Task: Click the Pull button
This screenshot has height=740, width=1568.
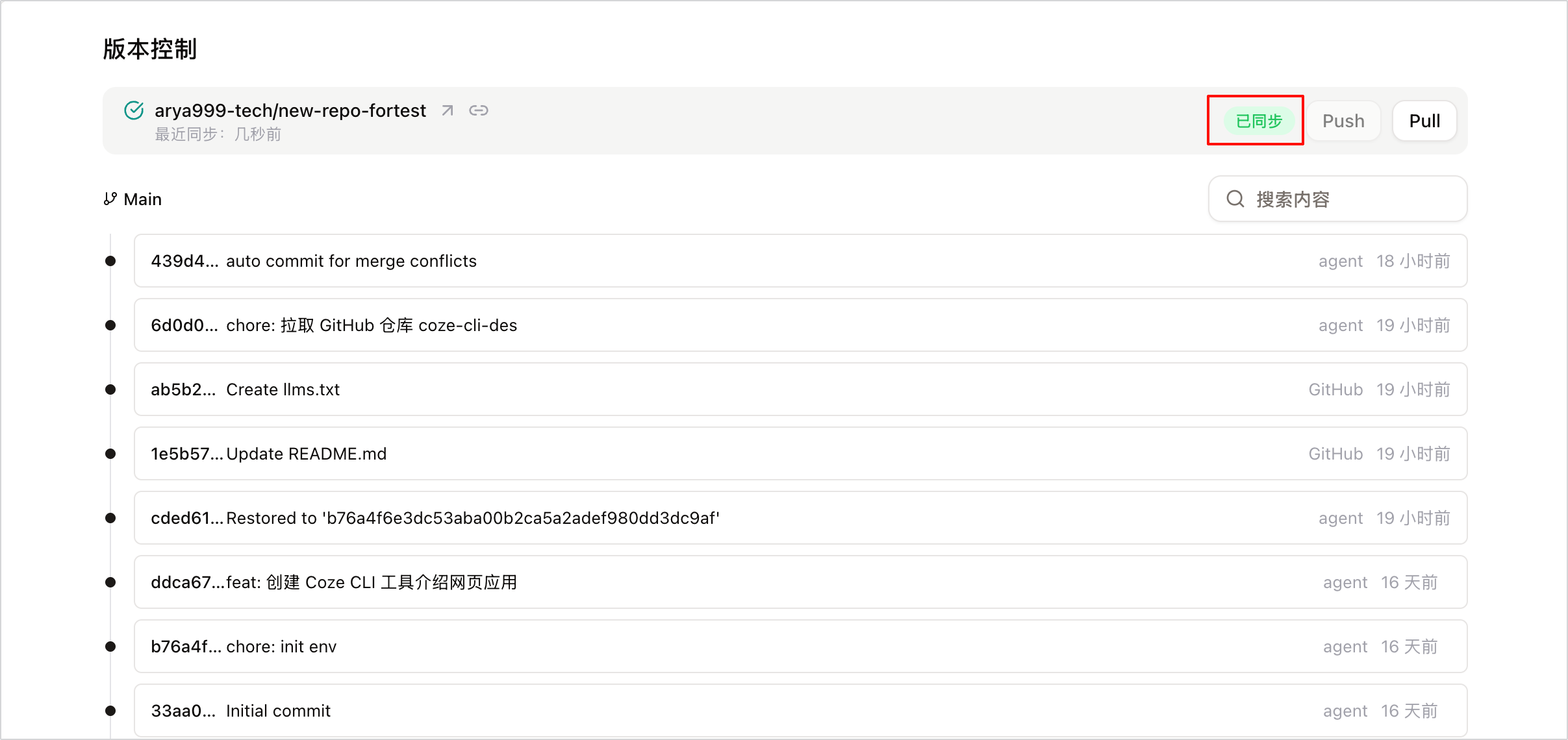Action: 1424,121
